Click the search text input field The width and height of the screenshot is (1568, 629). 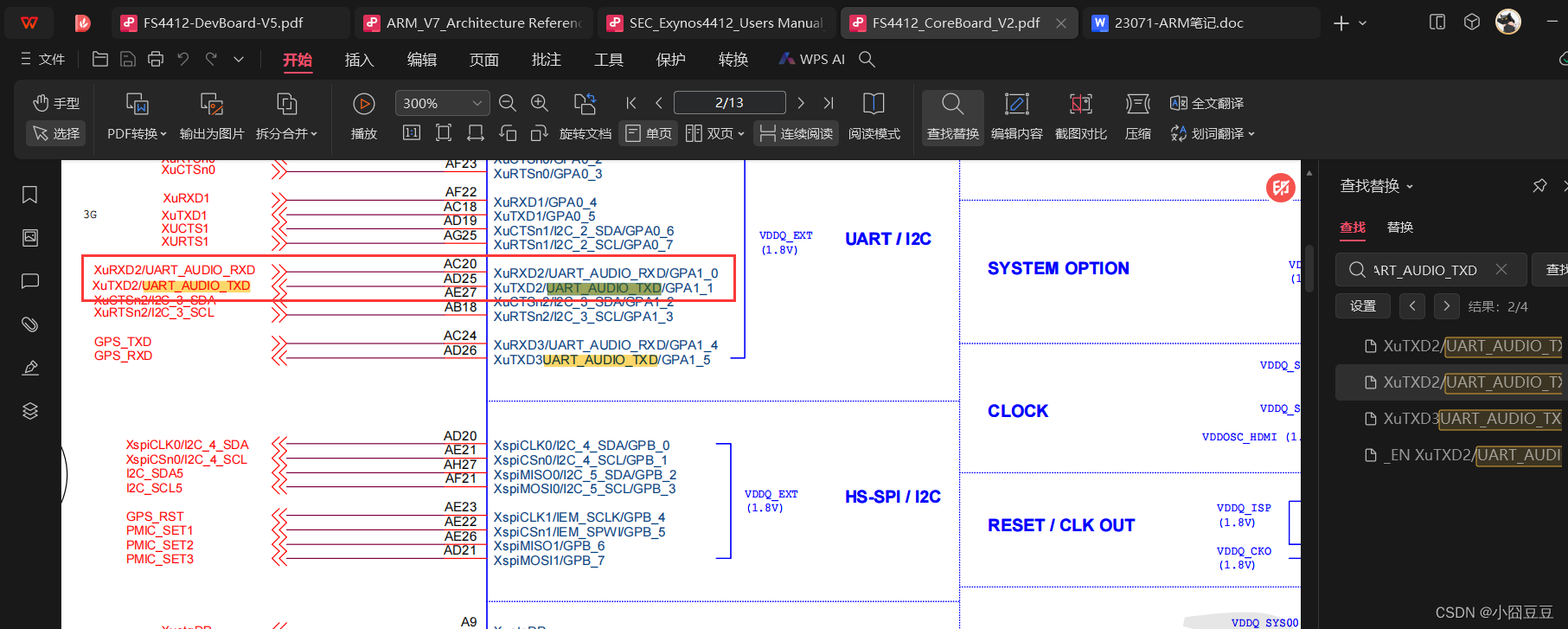(1430, 270)
